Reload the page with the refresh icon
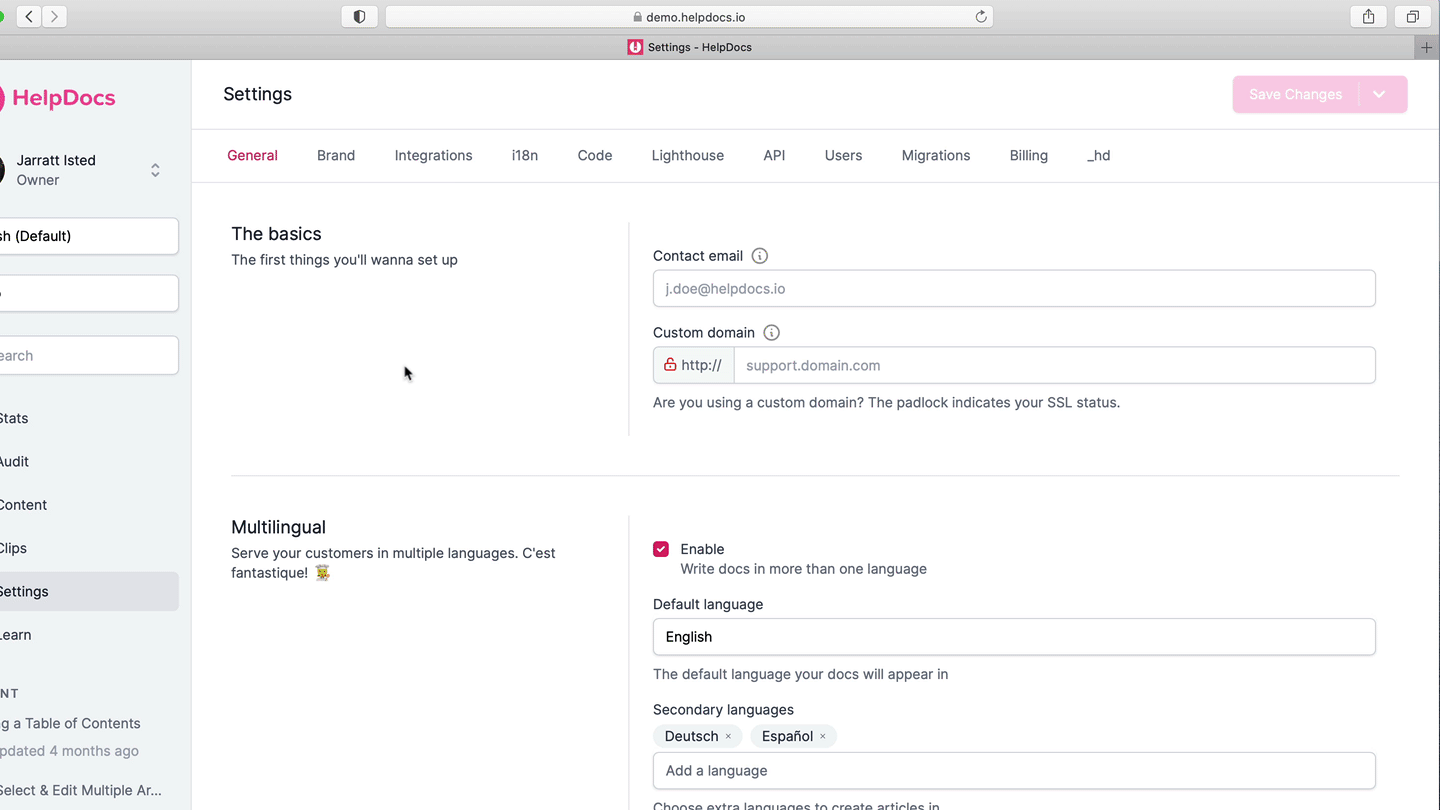 coord(981,16)
